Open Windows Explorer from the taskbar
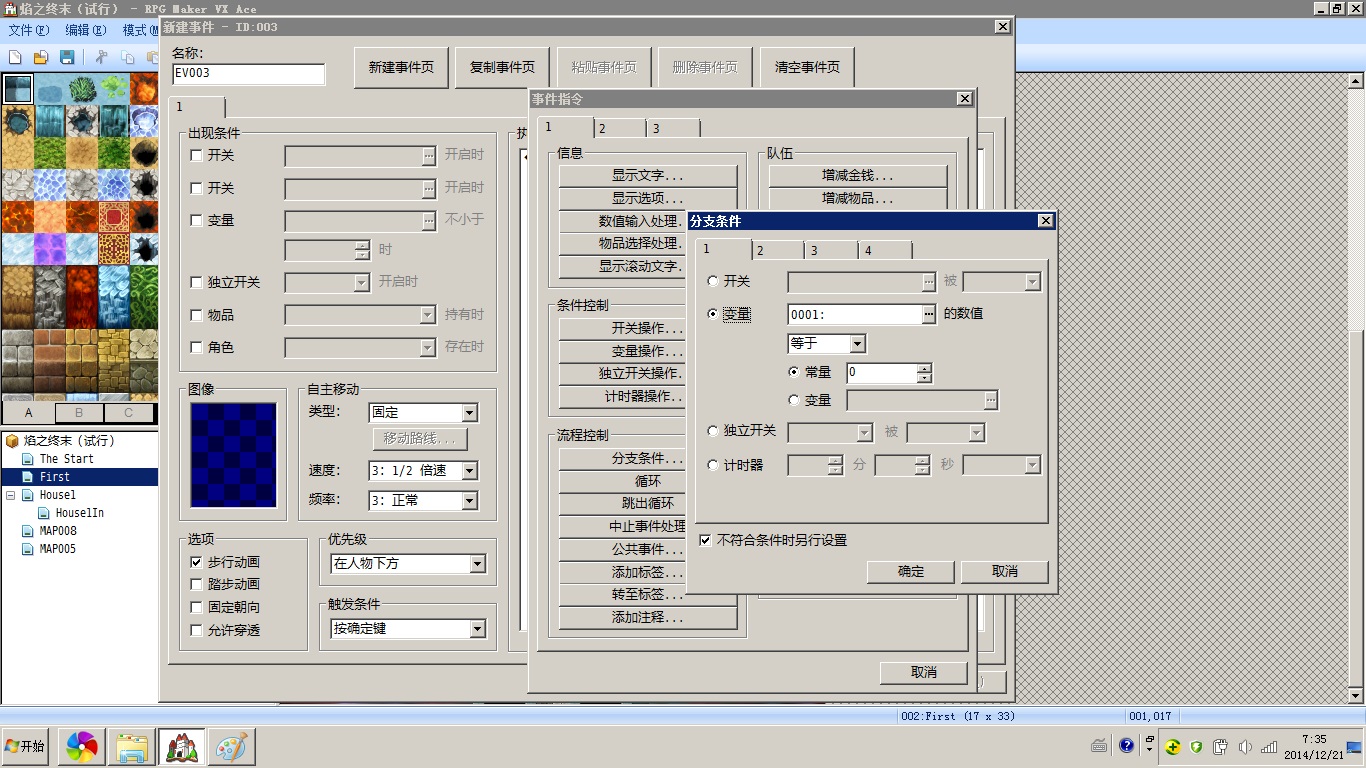Image resolution: width=1366 pixels, height=768 pixels. tap(132, 746)
